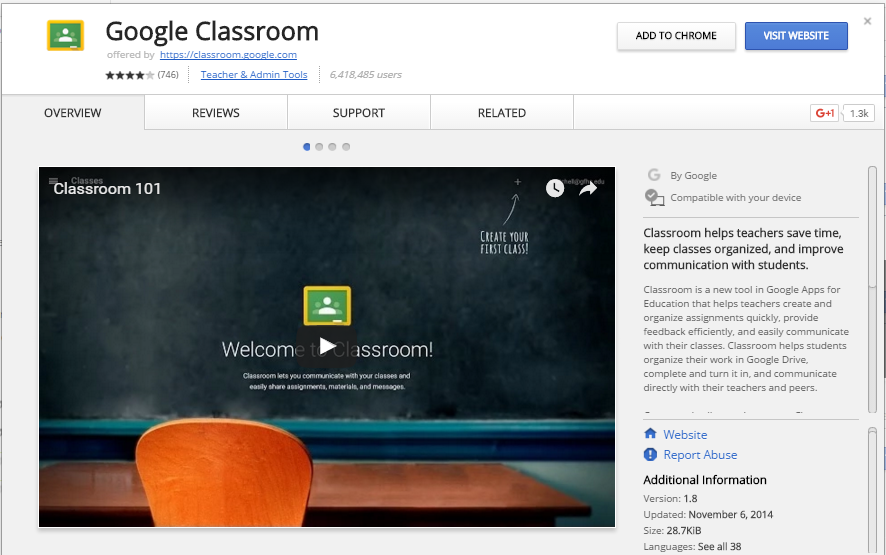The image size is (886, 555).
Task: Click the home icon beside Website
Action: tap(650, 433)
